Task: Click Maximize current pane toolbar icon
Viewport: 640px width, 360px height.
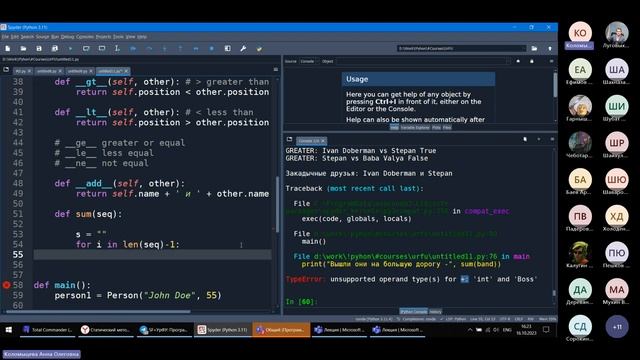Action: tap(227, 49)
